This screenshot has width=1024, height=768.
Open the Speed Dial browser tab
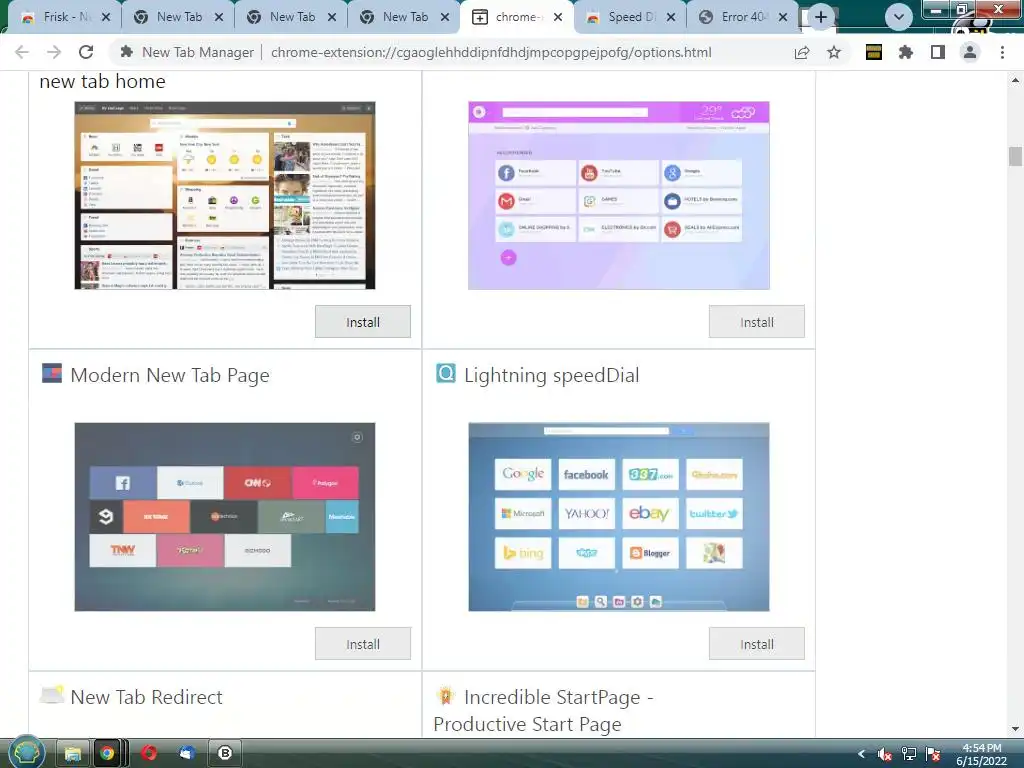[x=630, y=17]
